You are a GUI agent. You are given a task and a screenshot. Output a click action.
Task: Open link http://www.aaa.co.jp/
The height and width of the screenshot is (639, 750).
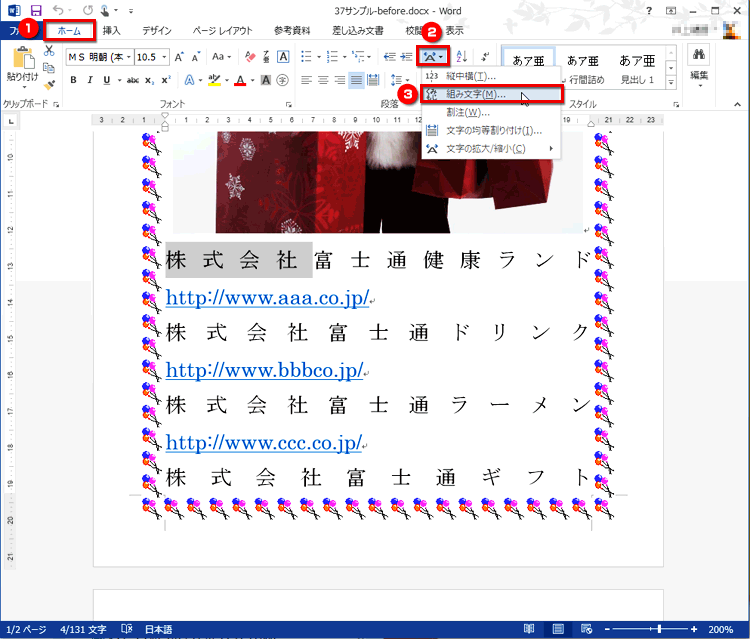(267, 298)
